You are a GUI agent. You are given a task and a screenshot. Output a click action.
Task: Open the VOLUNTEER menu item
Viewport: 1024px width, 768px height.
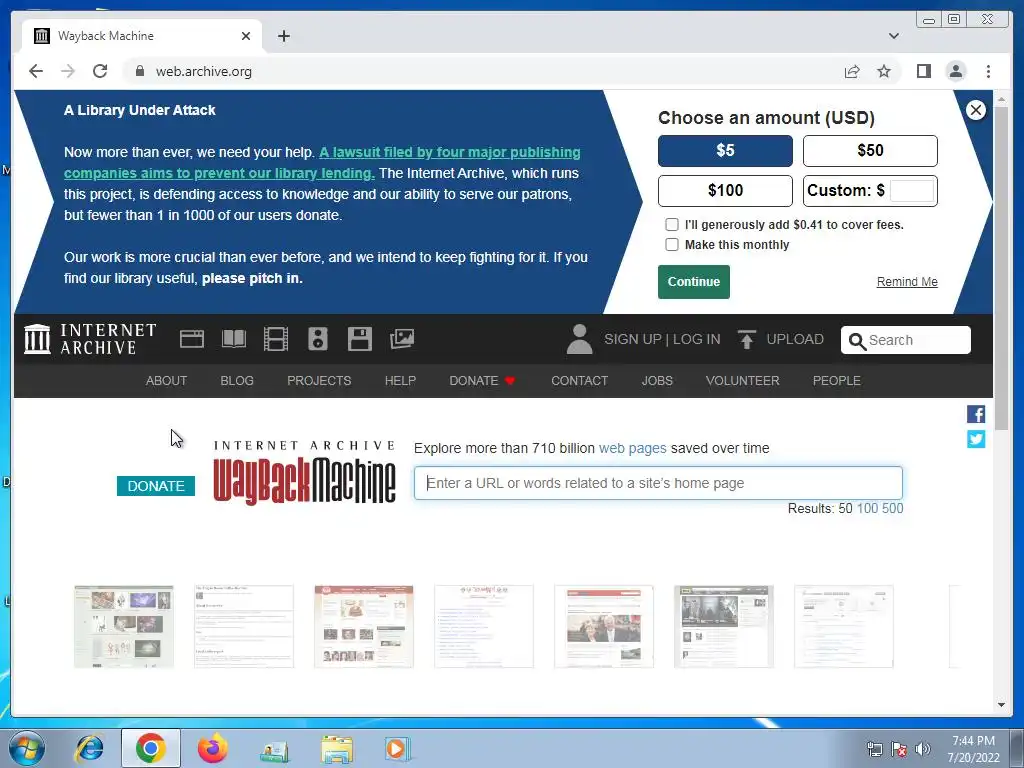point(742,381)
